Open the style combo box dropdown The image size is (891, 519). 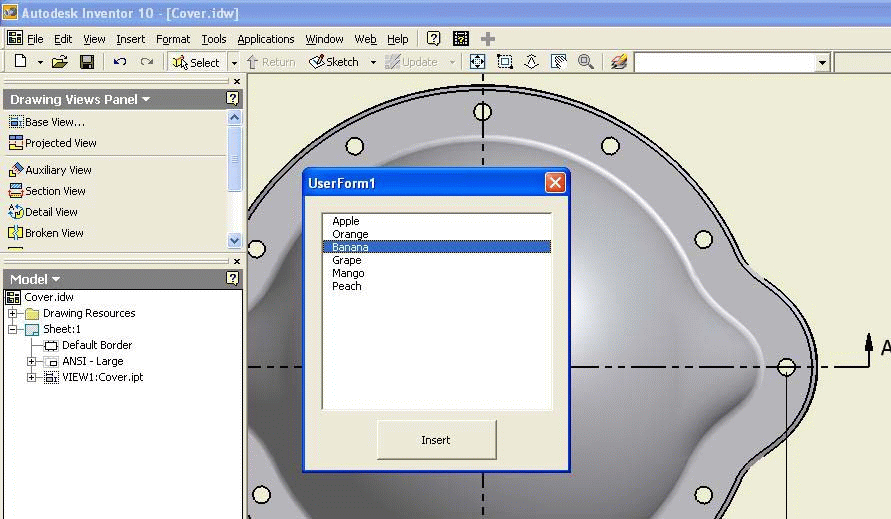point(822,63)
